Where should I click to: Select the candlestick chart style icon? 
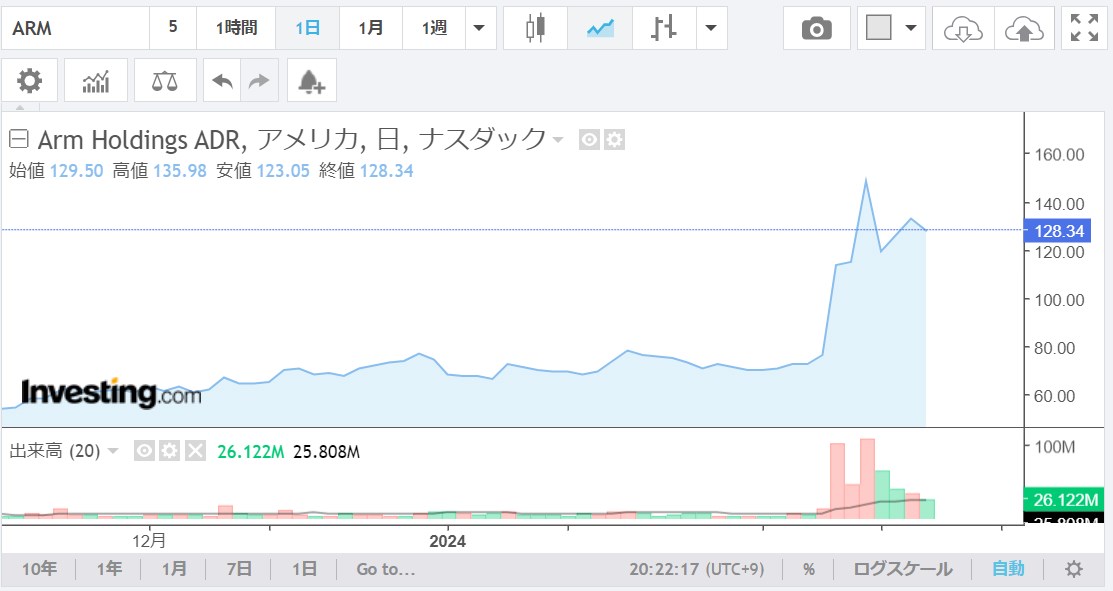pos(535,28)
